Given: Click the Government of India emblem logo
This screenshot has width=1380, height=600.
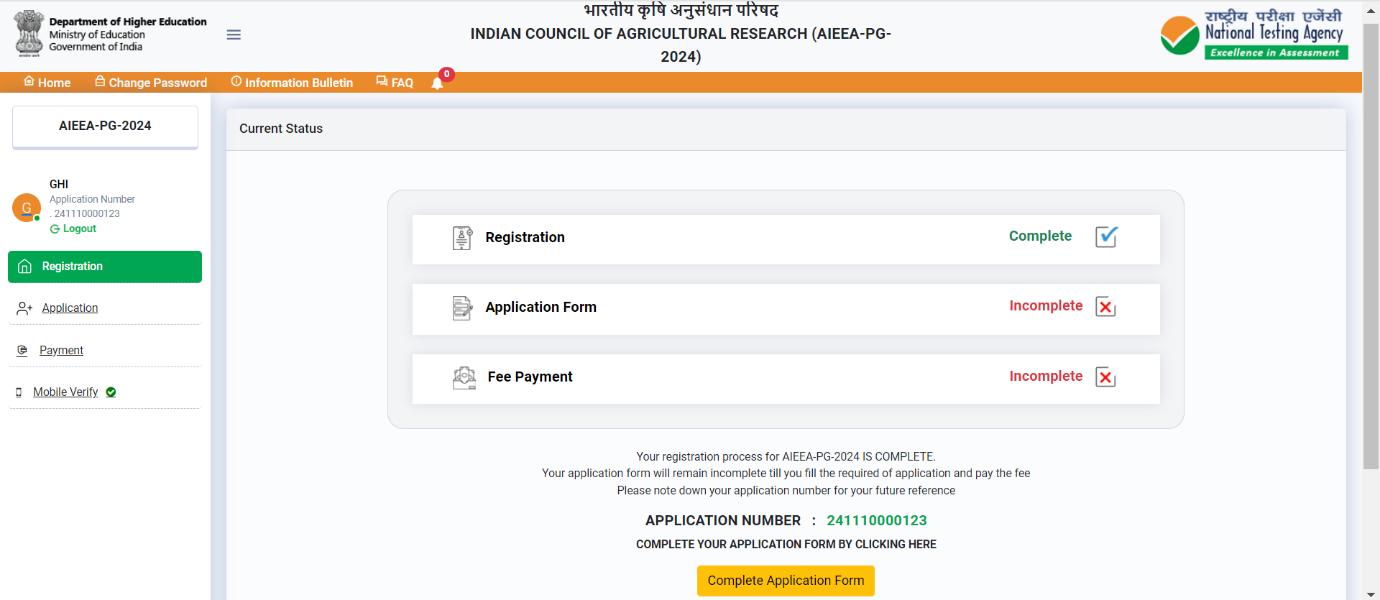Looking at the screenshot, I should coord(29,35).
